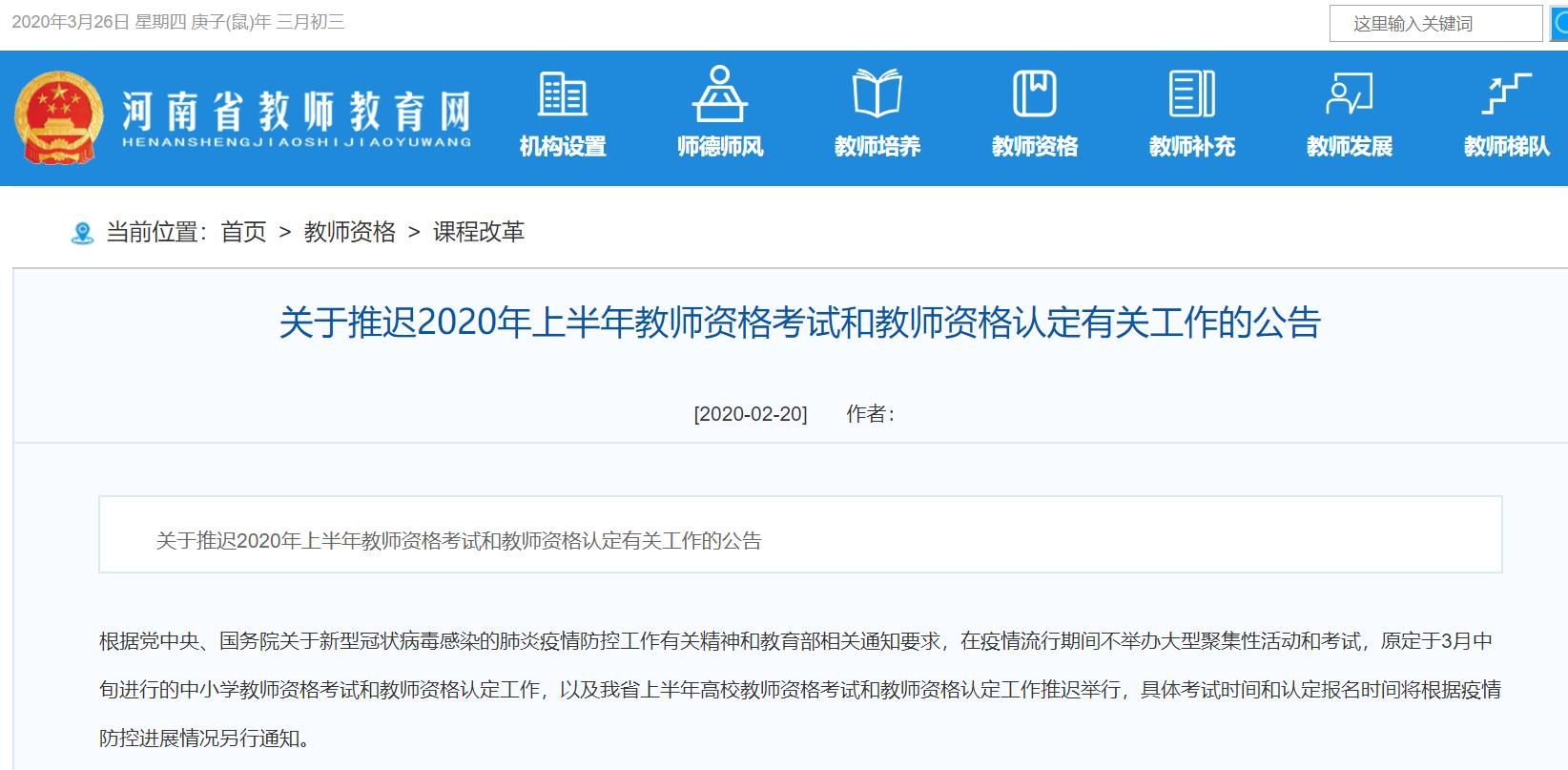This screenshot has width=1568, height=770.
Task: Click the 机构设置 building icon
Action: tap(563, 94)
